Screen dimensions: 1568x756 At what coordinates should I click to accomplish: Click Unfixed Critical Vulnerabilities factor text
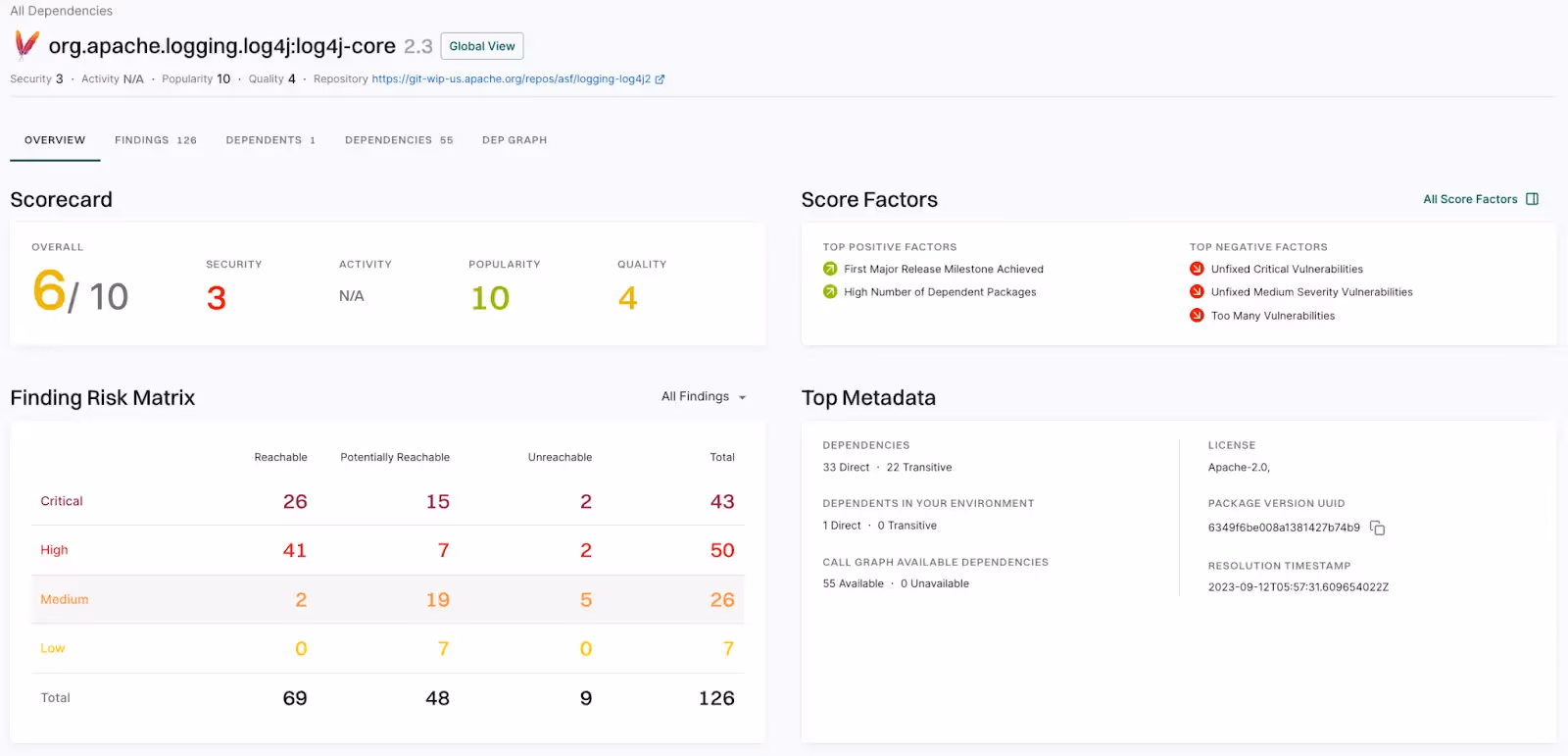pyautogui.click(x=1287, y=269)
